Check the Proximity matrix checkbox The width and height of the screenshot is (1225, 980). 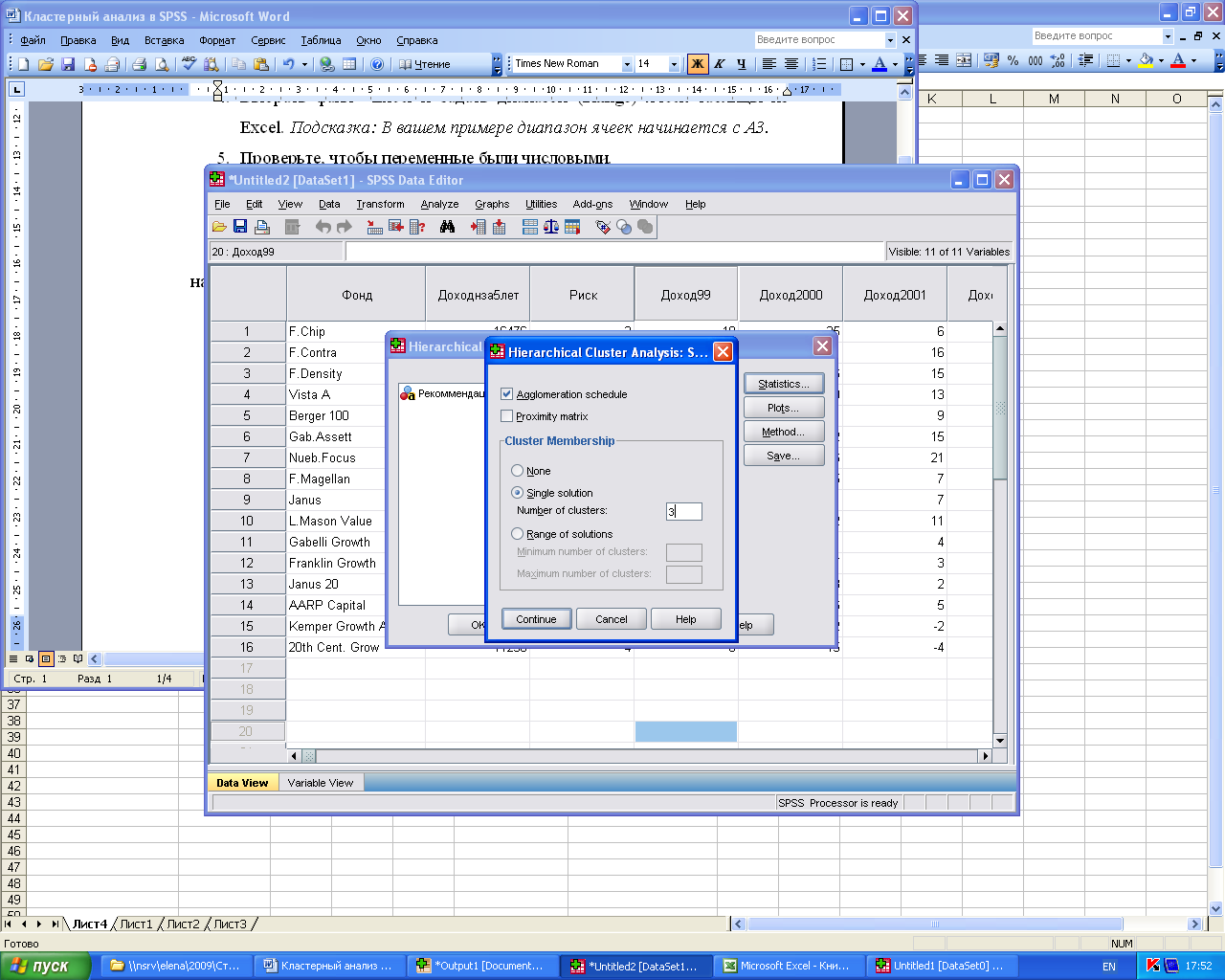pyautogui.click(x=507, y=416)
